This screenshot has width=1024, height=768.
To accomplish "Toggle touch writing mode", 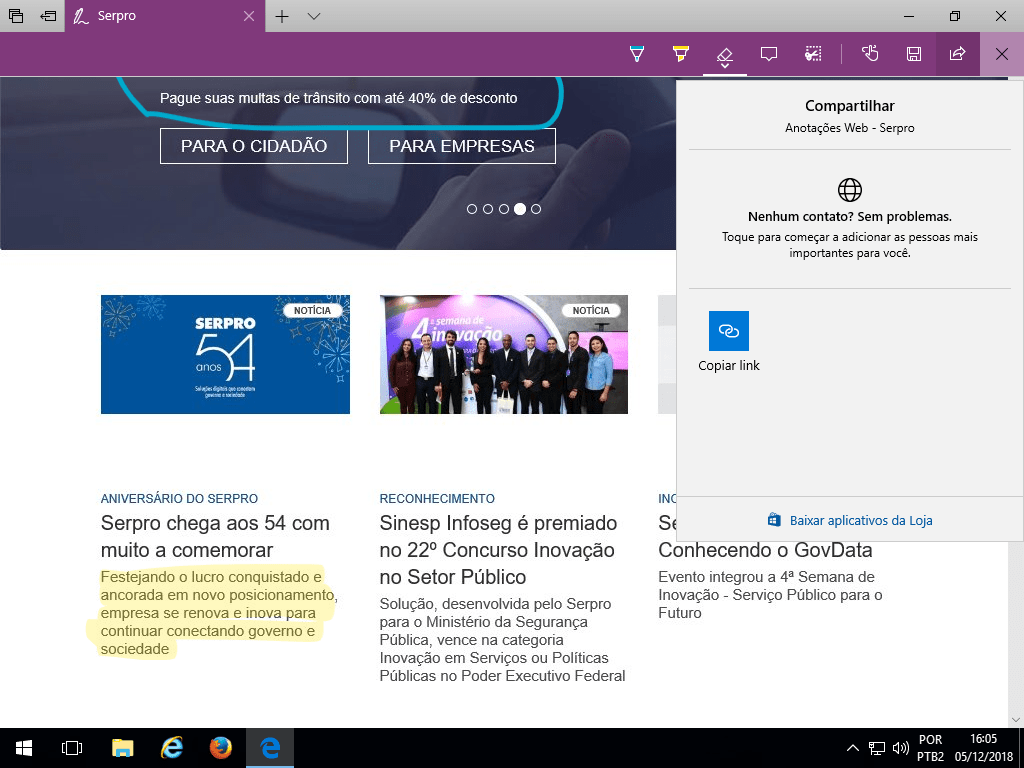I will pyautogui.click(x=870, y=54).
